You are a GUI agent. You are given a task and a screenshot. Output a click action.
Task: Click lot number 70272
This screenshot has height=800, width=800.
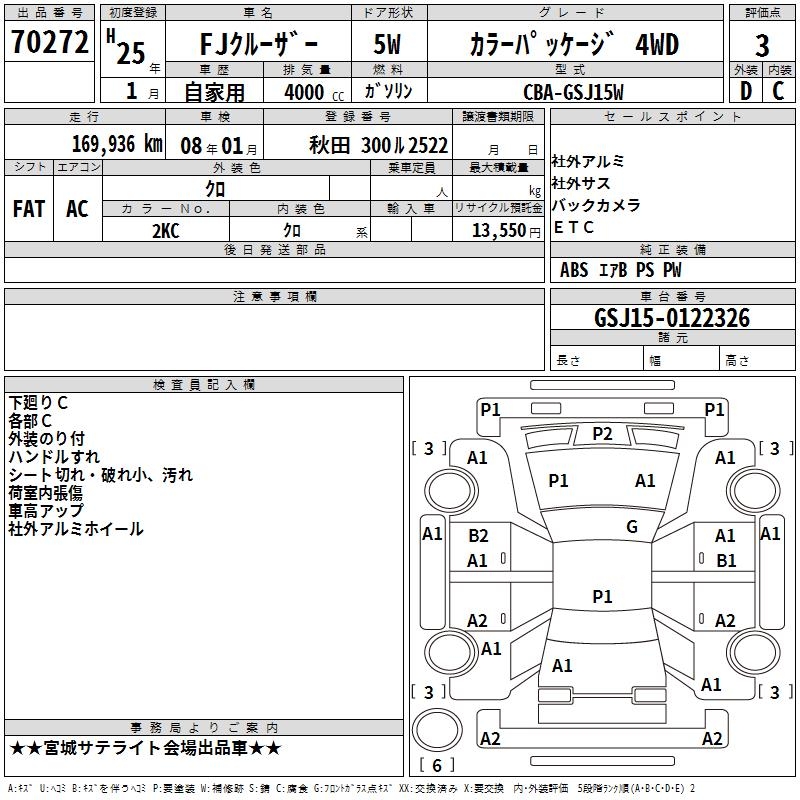click(49, 42)
